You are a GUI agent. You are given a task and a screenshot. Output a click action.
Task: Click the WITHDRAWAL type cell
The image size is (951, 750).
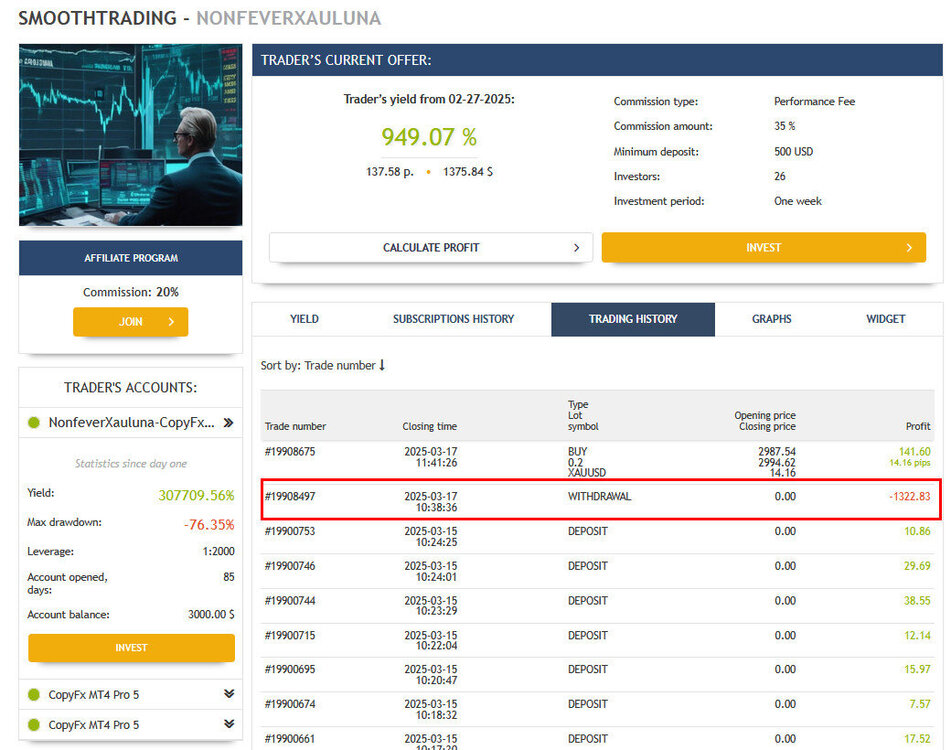[599, 496]
